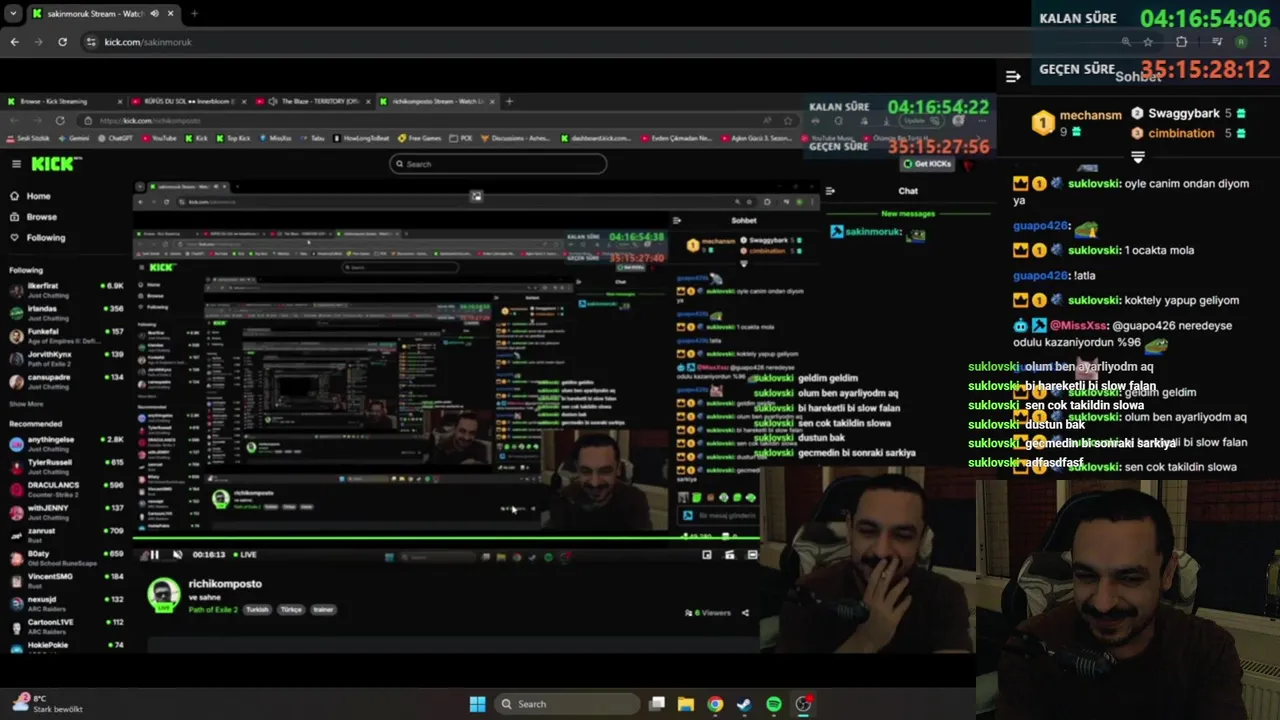
Task: Click the green KICK logo
Action: click(x=51, y=164)
